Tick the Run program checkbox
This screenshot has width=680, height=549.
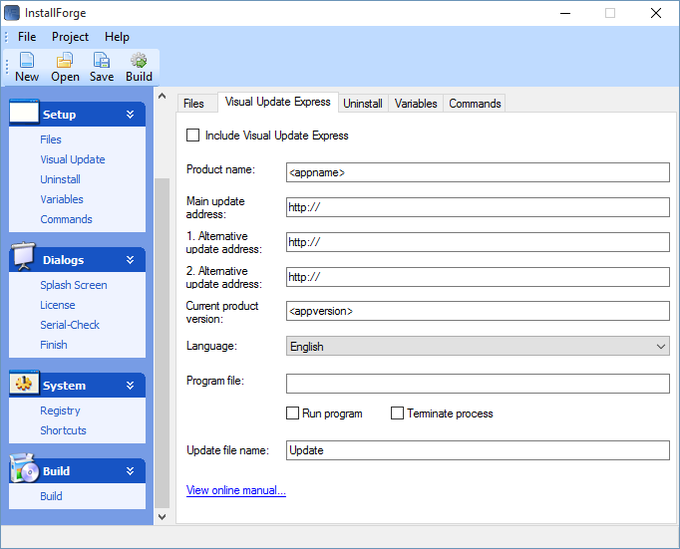coord(292,413)
